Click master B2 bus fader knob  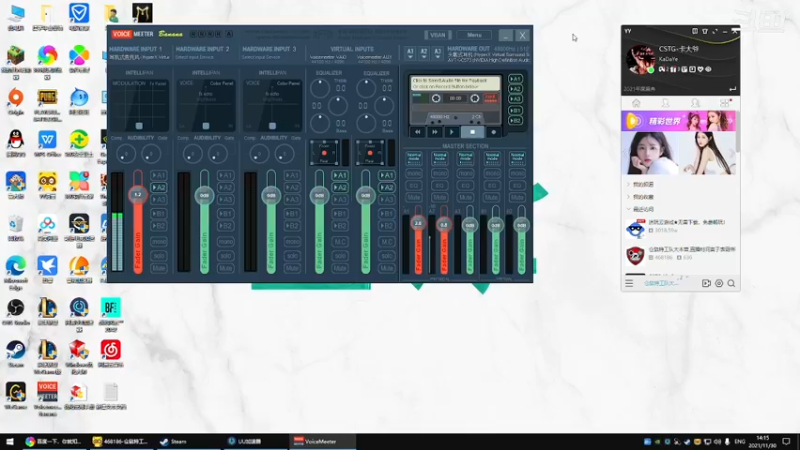(521, 225)
